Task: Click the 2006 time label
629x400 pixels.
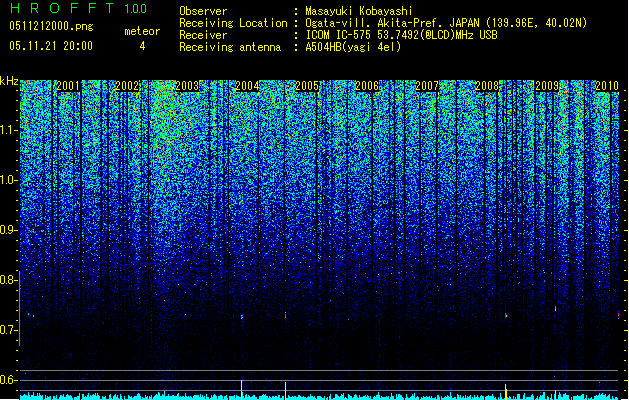Action: (367, 86)
